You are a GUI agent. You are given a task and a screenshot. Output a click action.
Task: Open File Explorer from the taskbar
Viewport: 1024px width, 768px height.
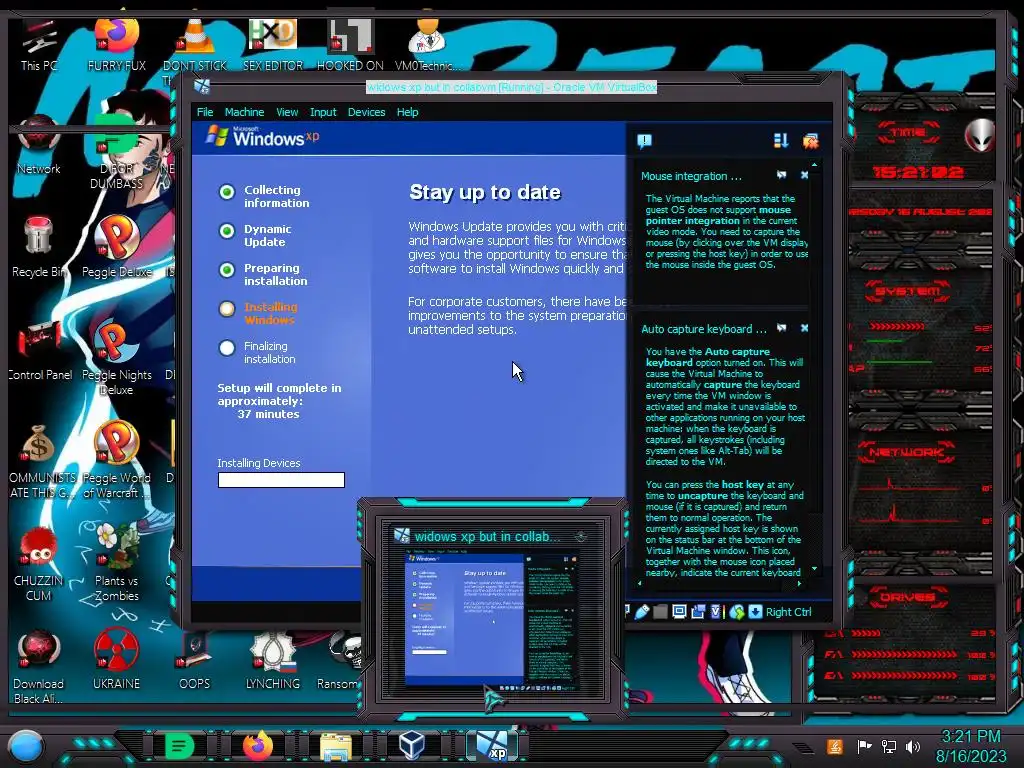tap(336, 746)
